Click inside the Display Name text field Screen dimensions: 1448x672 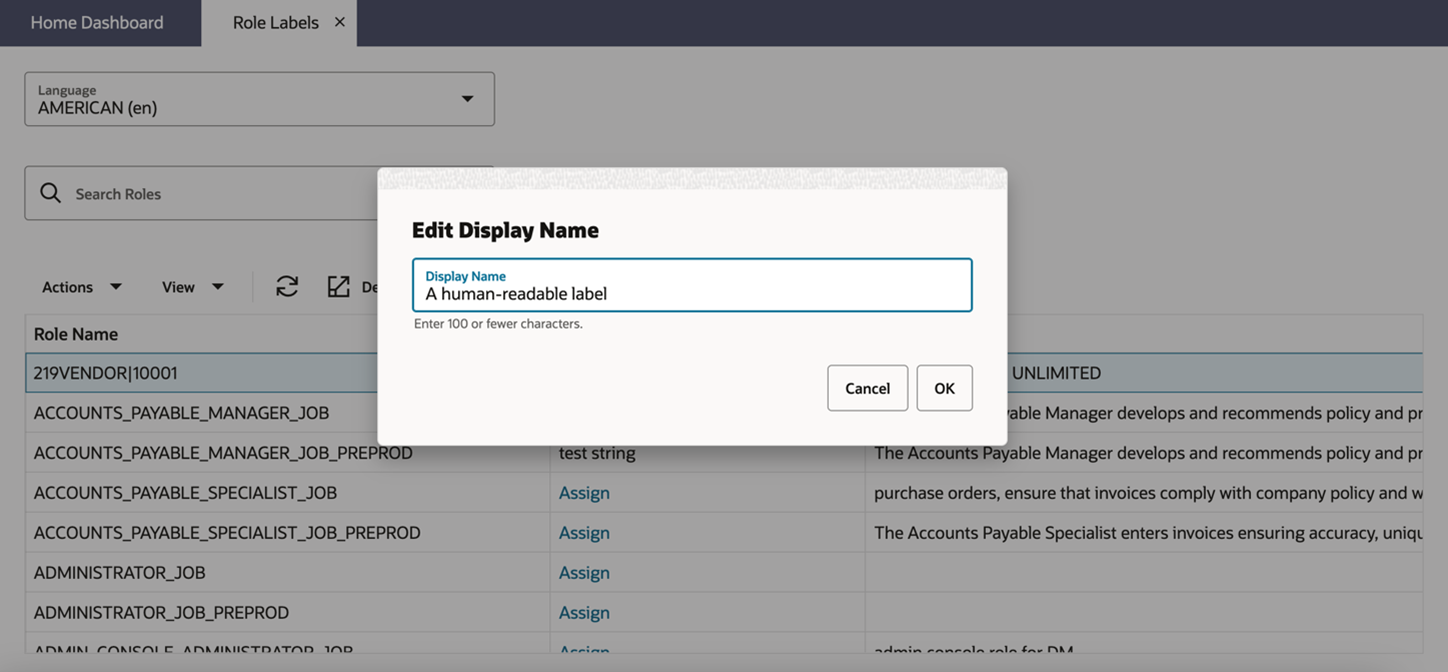(690, 292)
